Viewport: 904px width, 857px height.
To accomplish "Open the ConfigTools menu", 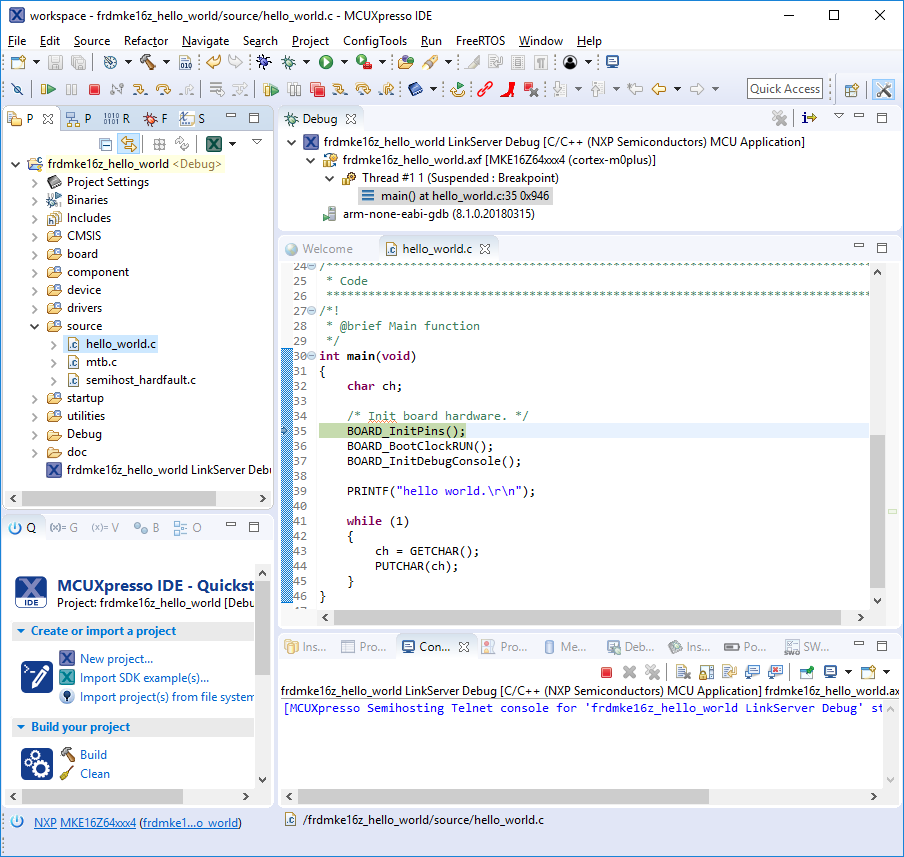I will pyautogui.click(x=374, y=41).
